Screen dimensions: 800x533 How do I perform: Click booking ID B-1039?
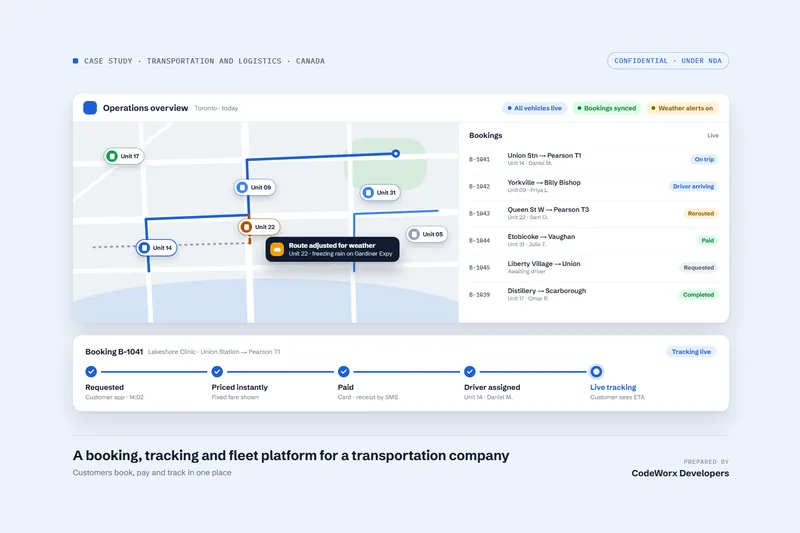[x=480, y=295]
